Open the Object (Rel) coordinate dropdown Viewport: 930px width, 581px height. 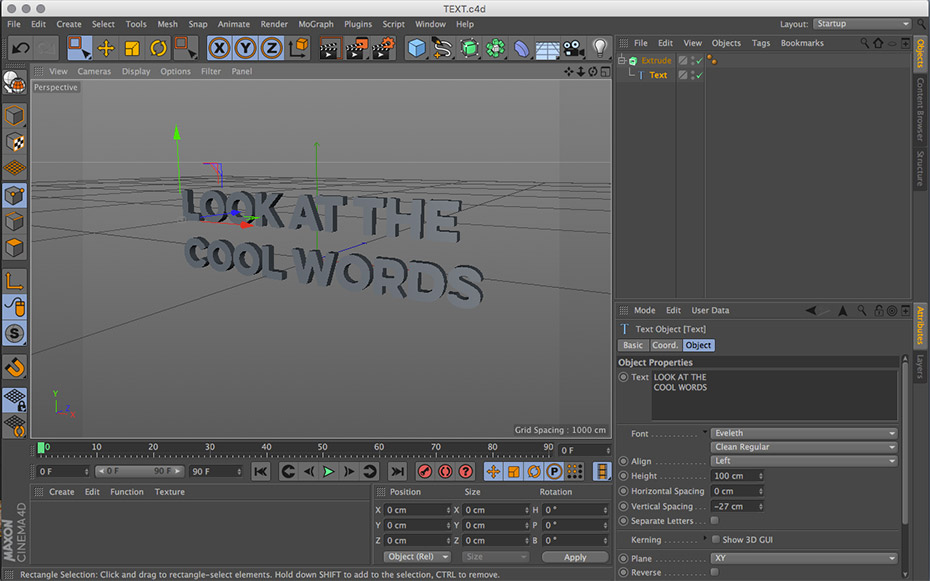click(417, 557)
